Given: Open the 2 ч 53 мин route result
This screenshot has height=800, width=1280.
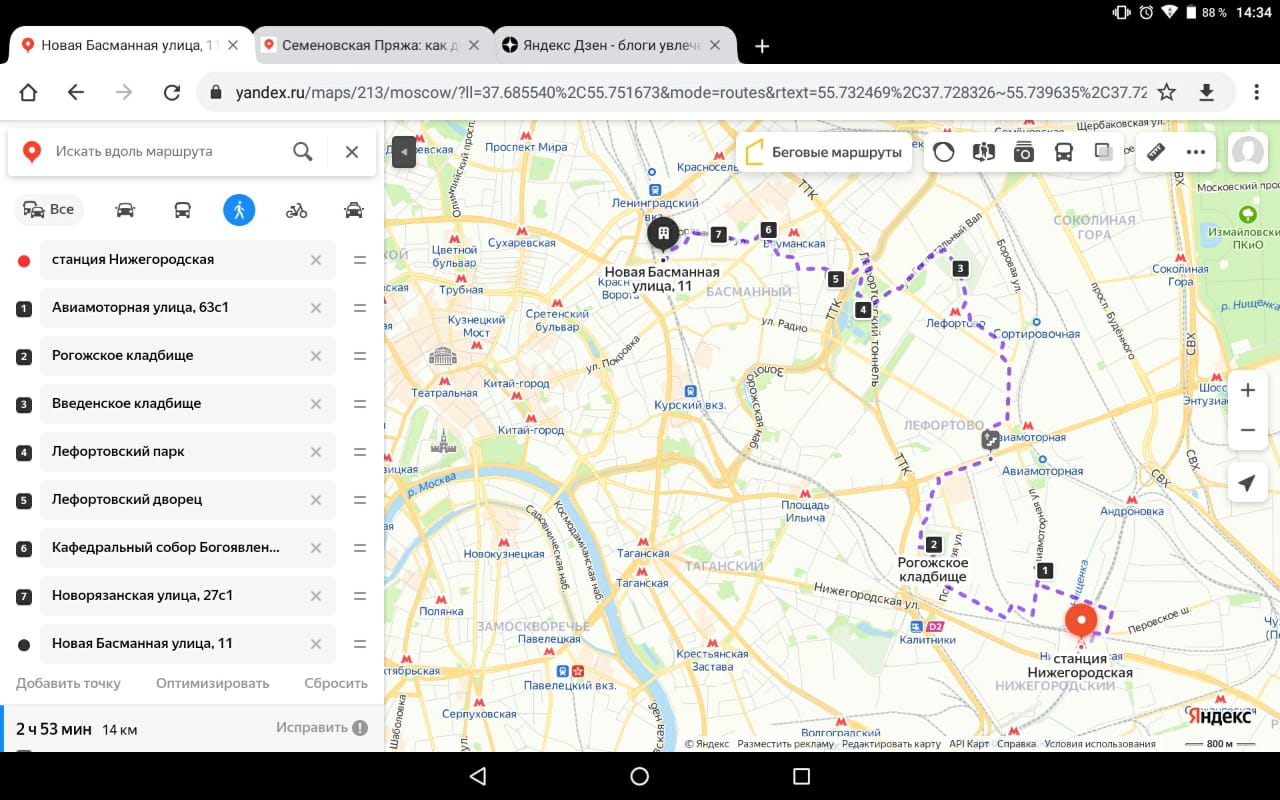Looking at the screenshot, I should 192,729.
